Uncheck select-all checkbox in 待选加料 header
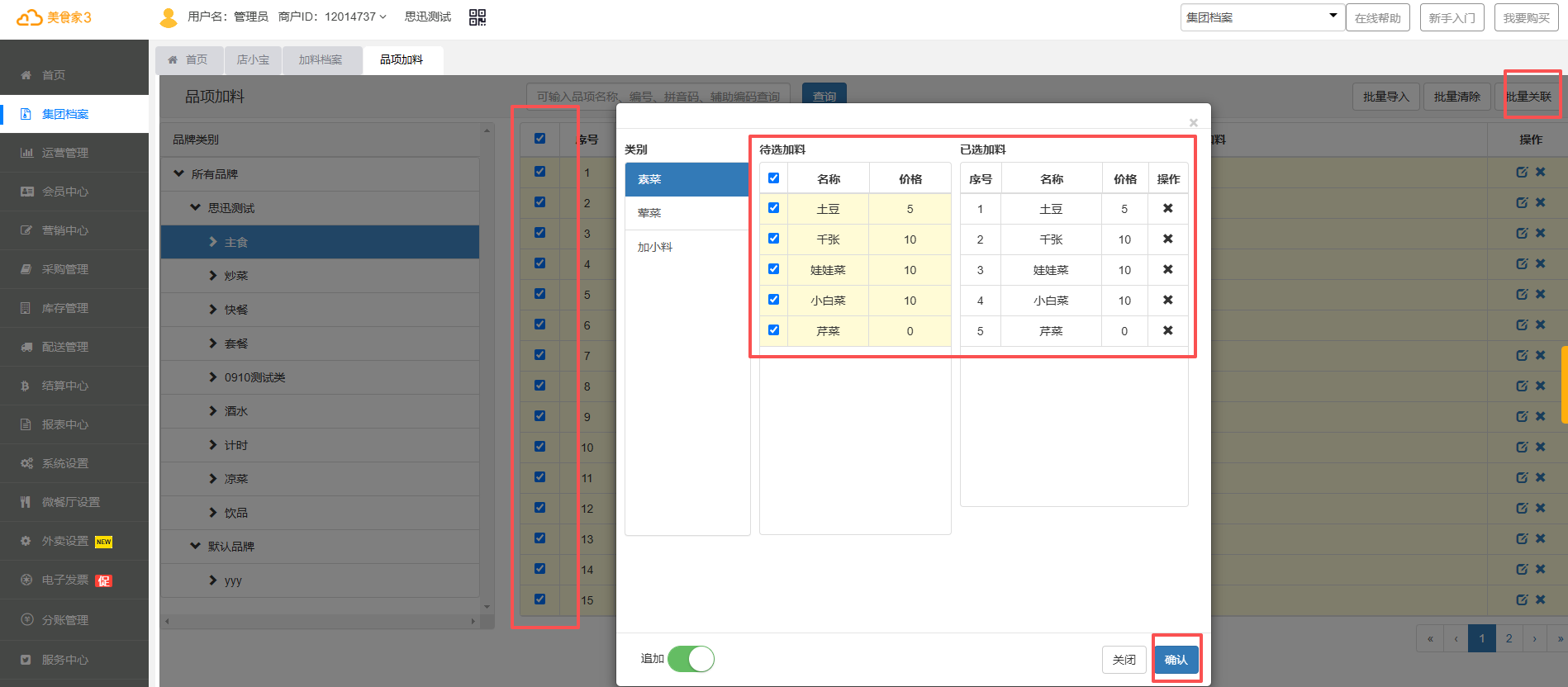This screenshot has height=687, width=1568. coord(773,178)
